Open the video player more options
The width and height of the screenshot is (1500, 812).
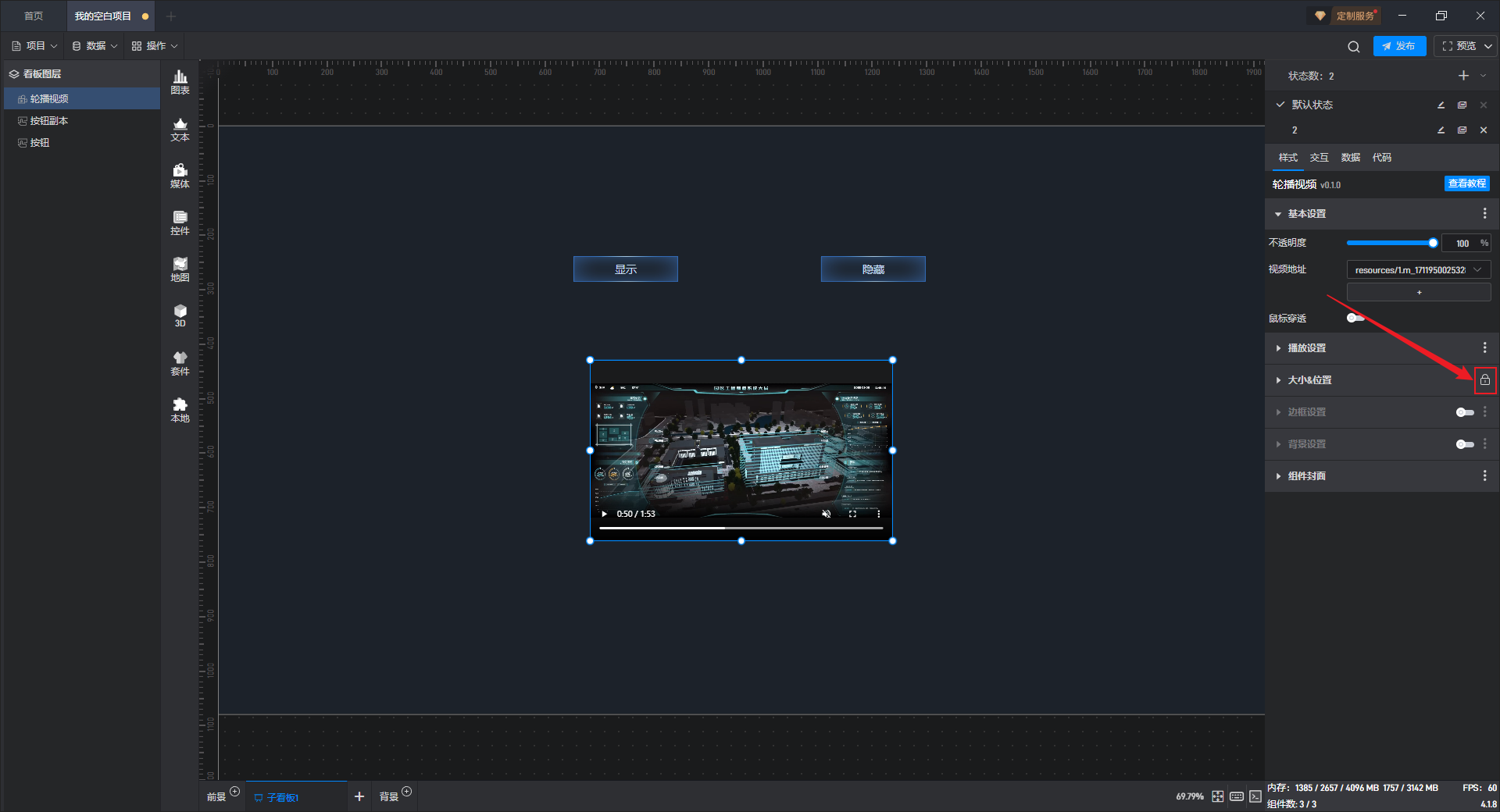878,514
